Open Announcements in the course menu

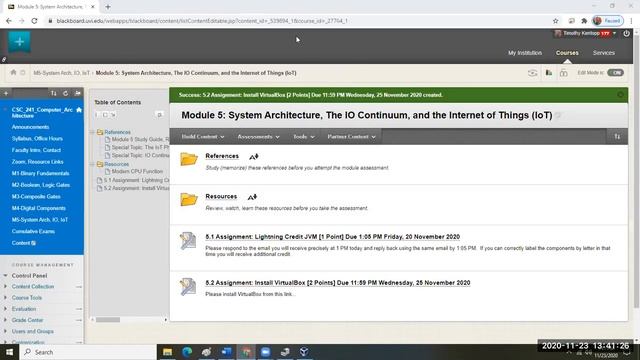[30, 127]
